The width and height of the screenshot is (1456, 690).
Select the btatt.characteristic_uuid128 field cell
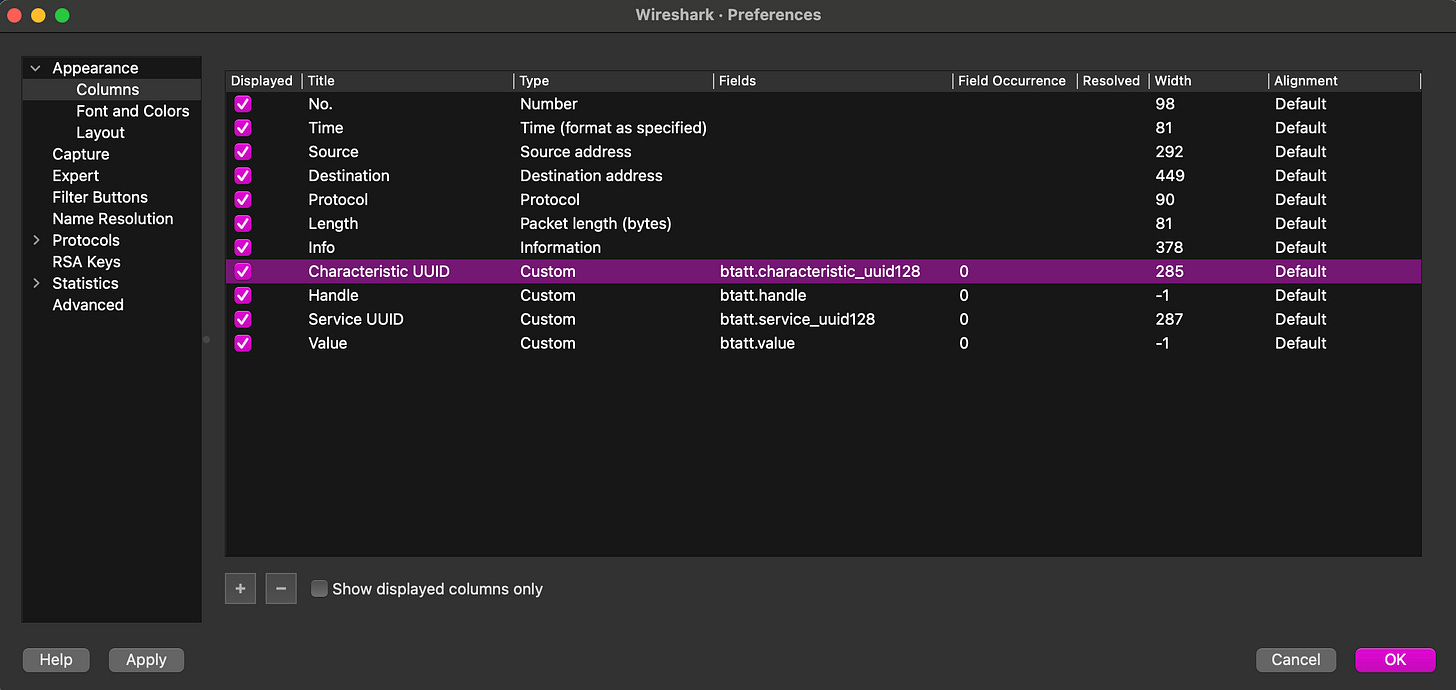coord(820,271)
